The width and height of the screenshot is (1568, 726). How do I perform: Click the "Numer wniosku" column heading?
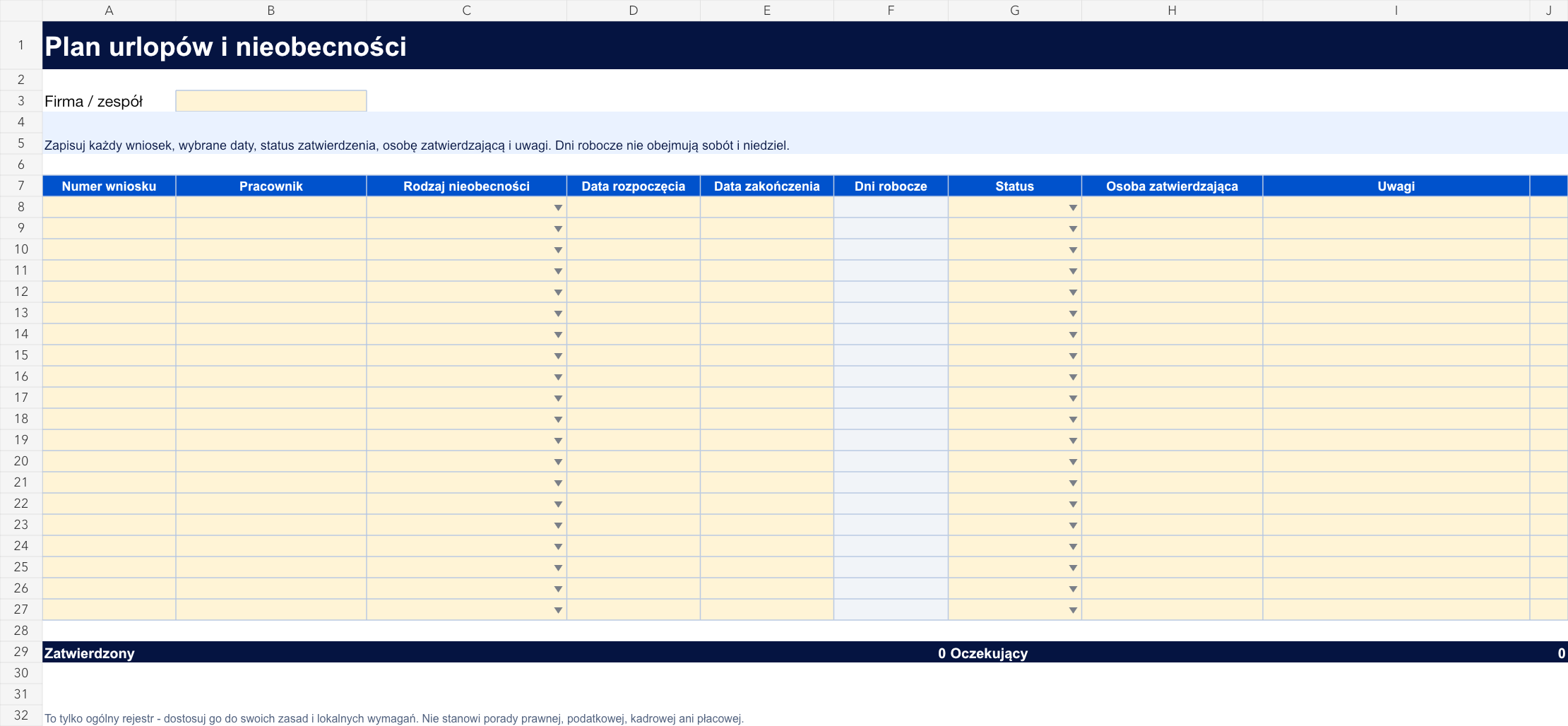point(109,186)
